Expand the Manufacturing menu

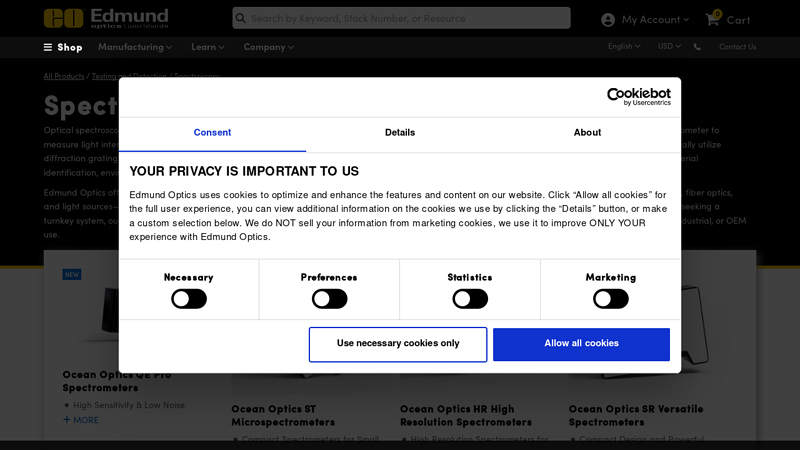click(x=135, y=47)
